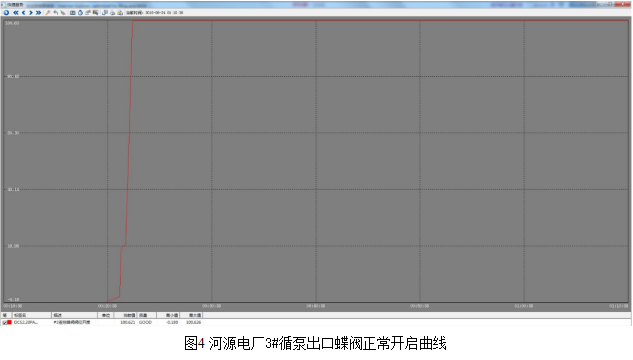Click the minimum value '-0.180' cell
The width and height of the screenshot is (633, 360).
[x=172, y=322]
